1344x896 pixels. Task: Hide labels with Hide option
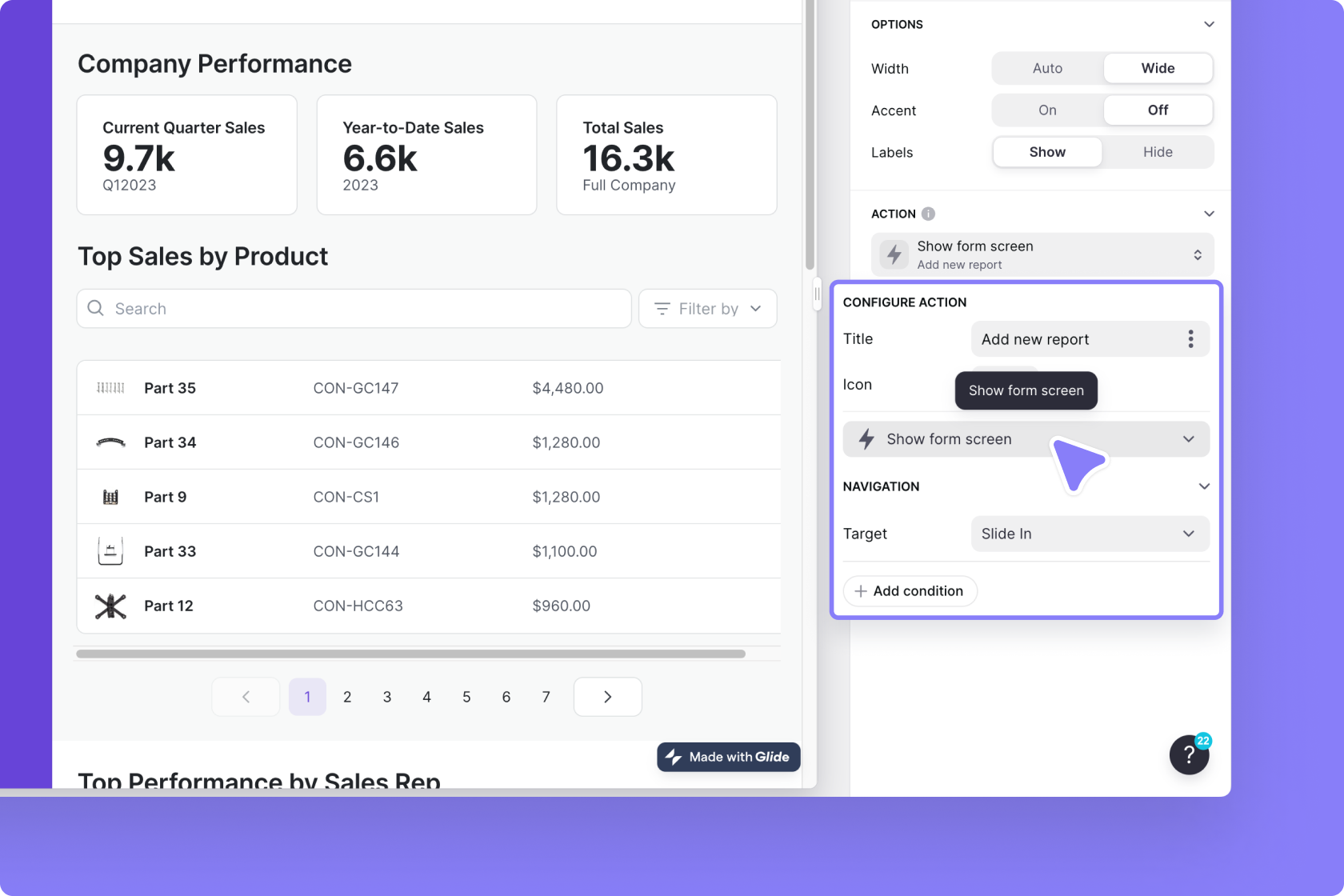(x=1157, y=152)
